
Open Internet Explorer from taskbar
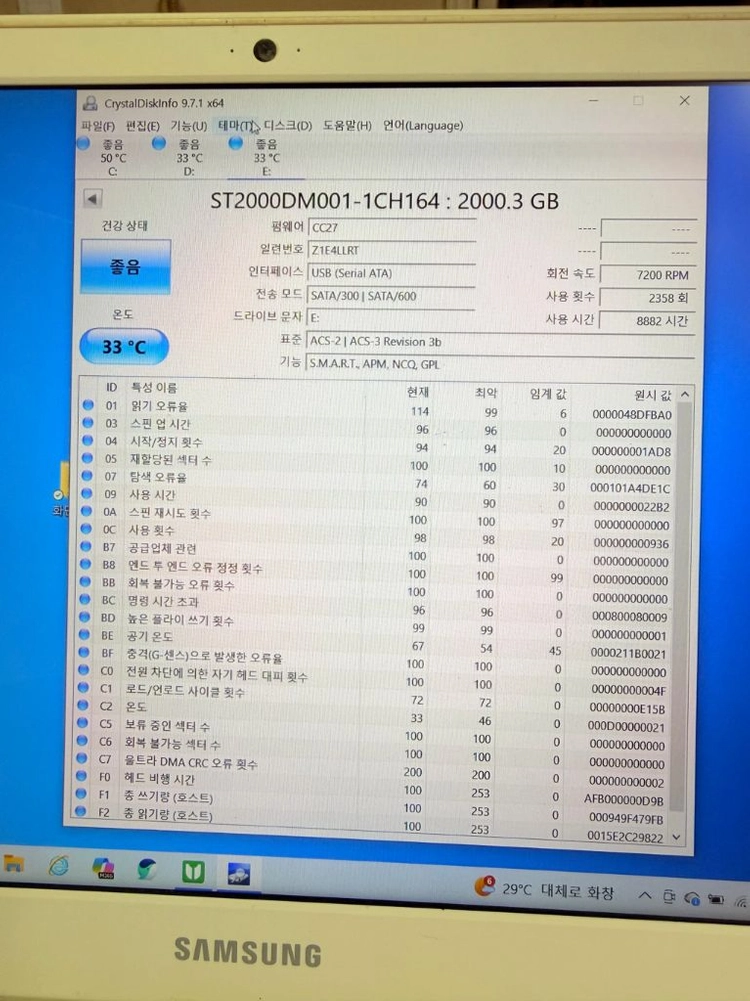[59, 866]
